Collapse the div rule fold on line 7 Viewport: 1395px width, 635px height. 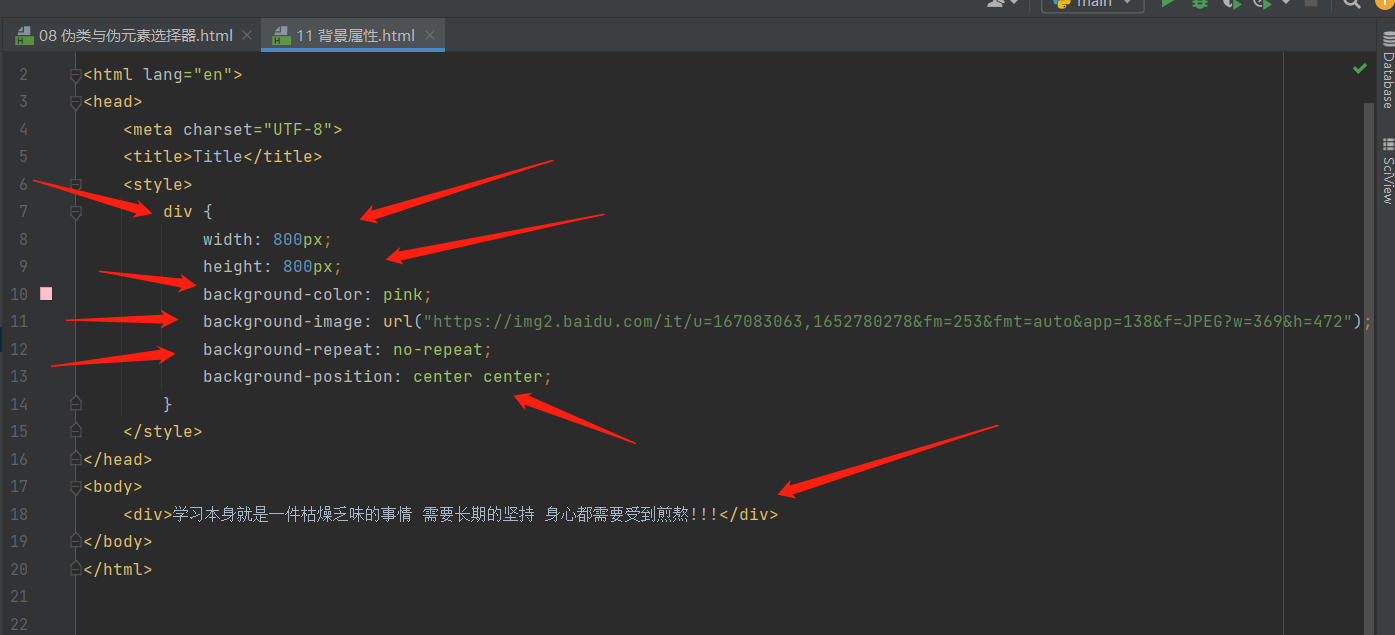pyautogui.click(x=75, y=212)
